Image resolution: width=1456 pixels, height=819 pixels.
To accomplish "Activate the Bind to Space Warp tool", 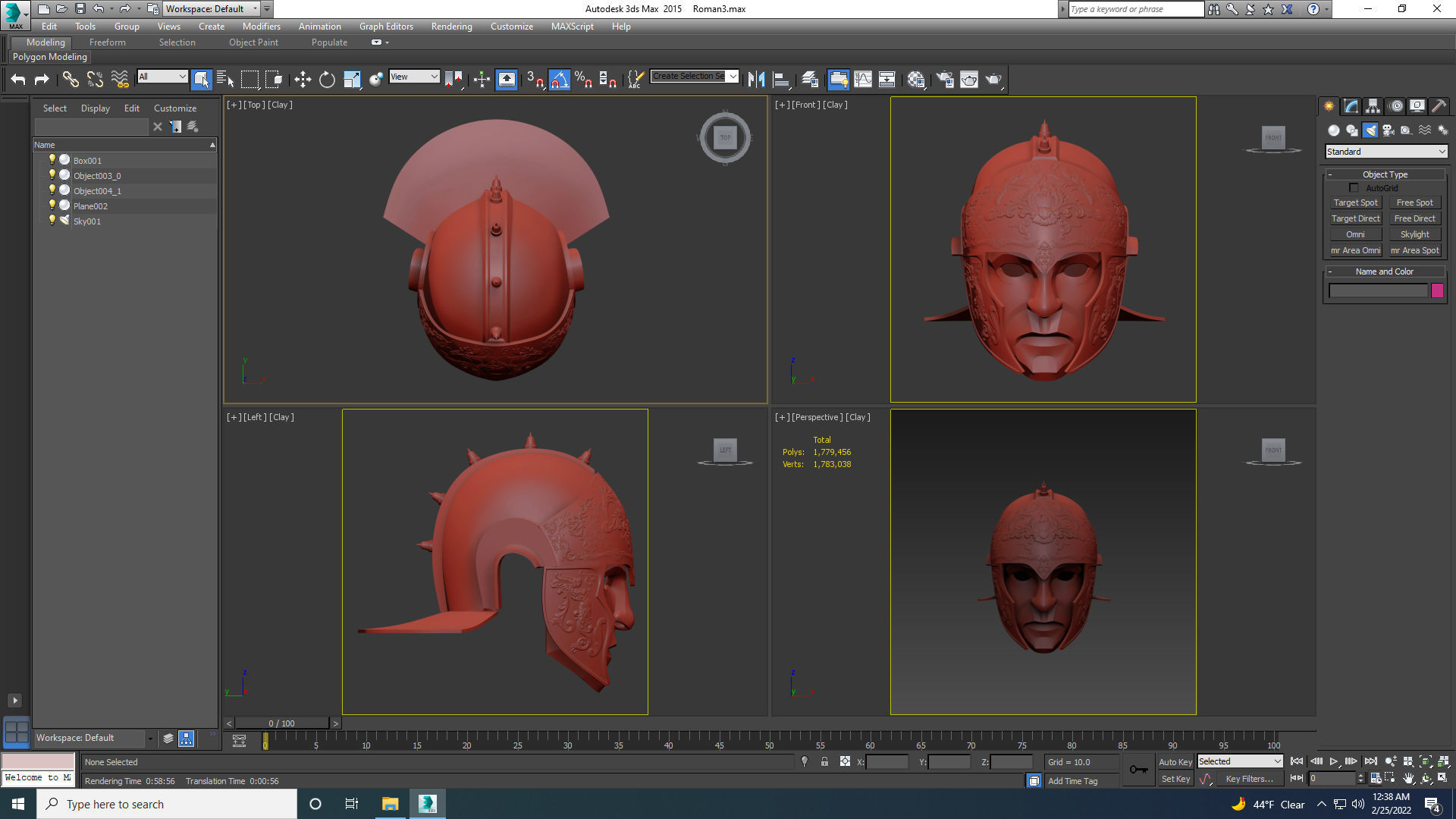I will pos(120,79).
